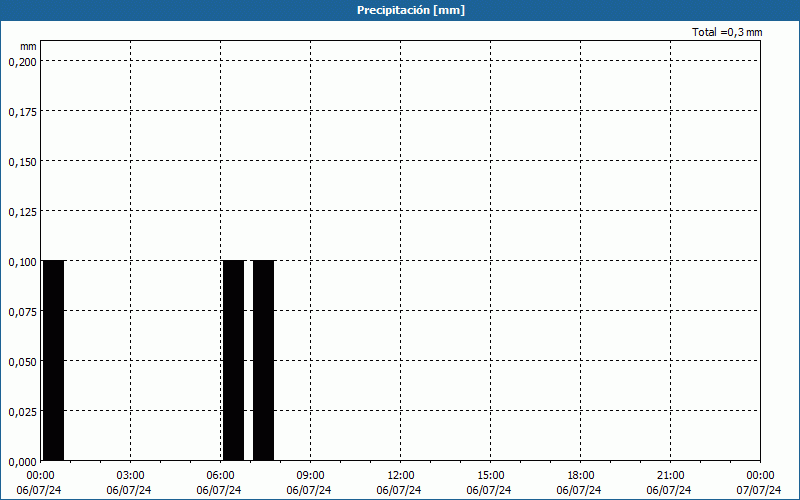Select the 18:00 time label

pyautogui.click(x=580, y=476)
